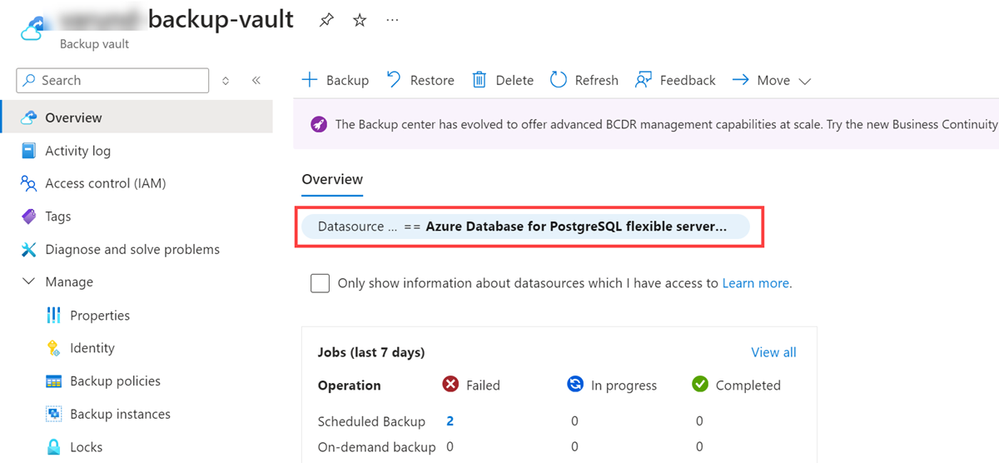Click the red Failed status icon
Image resolution: width=999 pixels, height=463 pixels.
point(450,384)
